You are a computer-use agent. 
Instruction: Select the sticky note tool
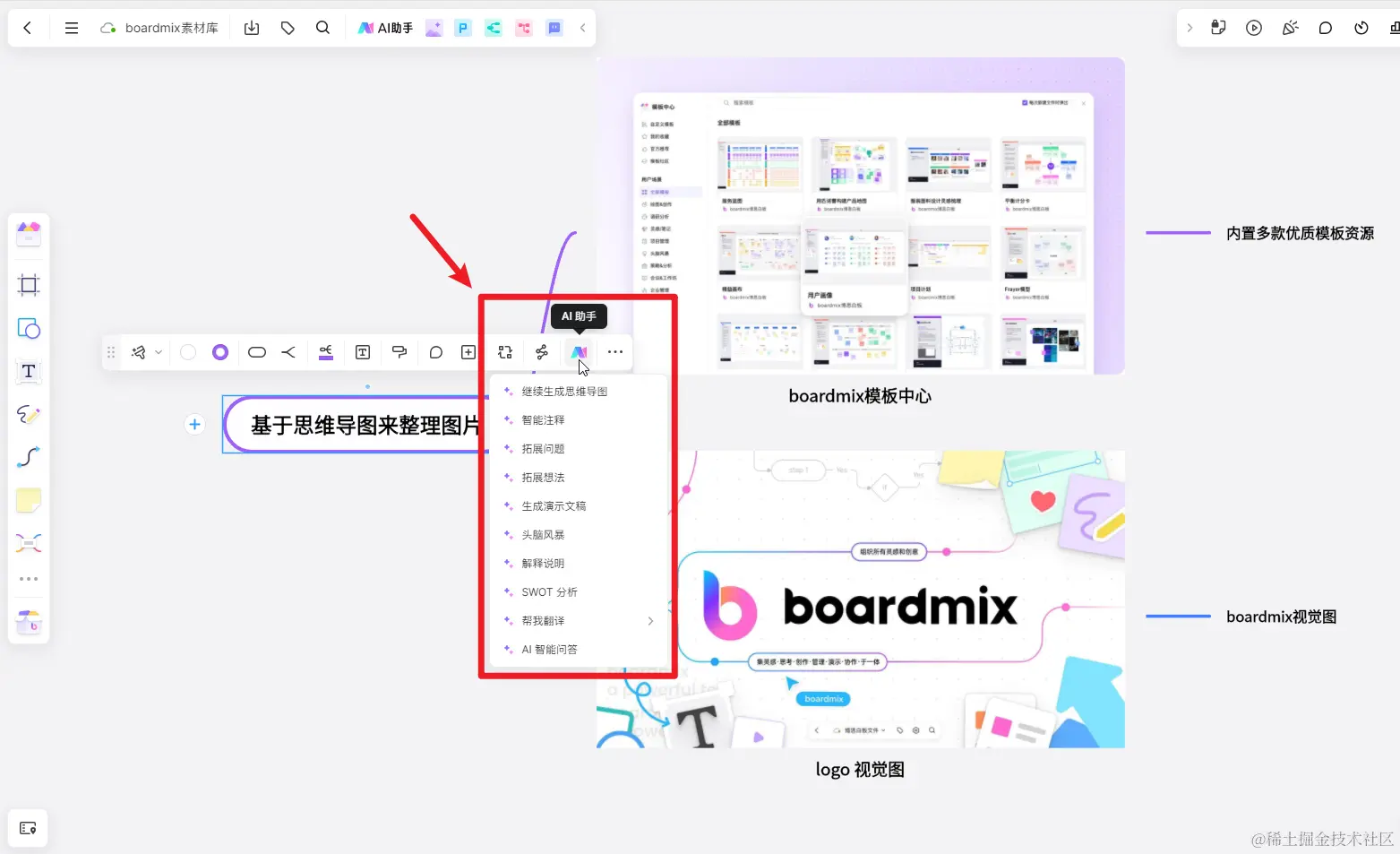click(x=29, y=500)
